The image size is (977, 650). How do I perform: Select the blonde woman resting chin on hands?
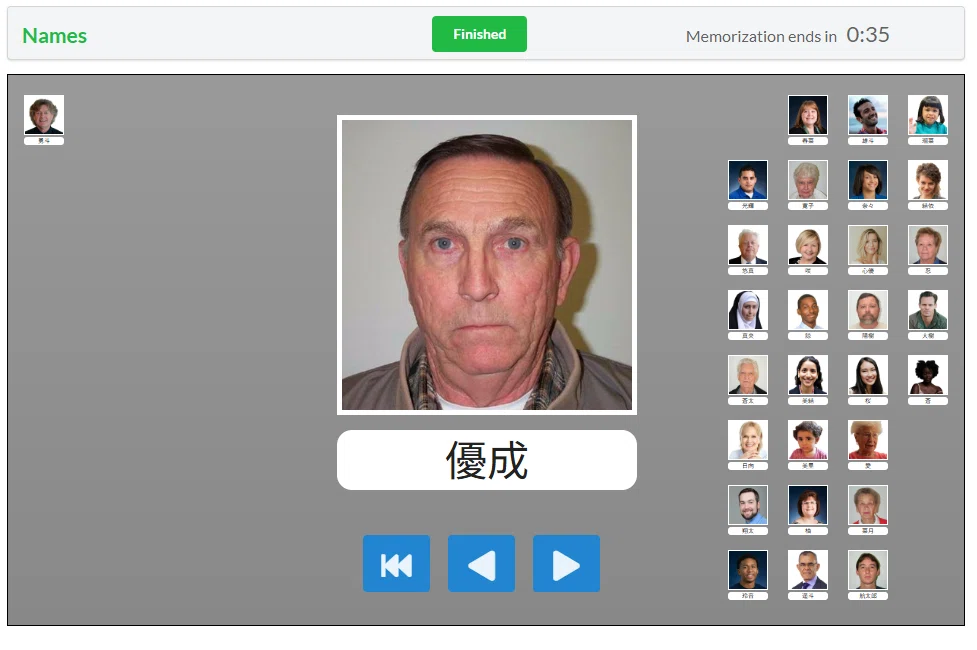pyautogui.click(x=748, y=440)
